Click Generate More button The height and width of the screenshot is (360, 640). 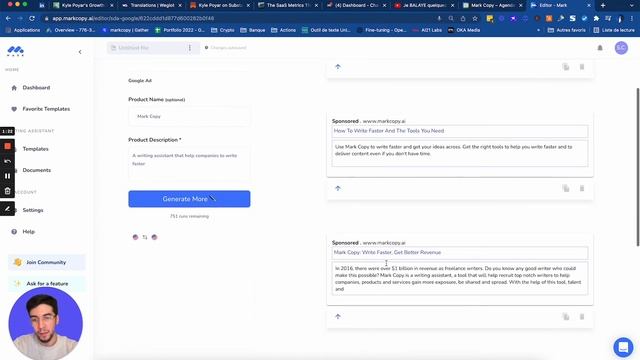189,199
